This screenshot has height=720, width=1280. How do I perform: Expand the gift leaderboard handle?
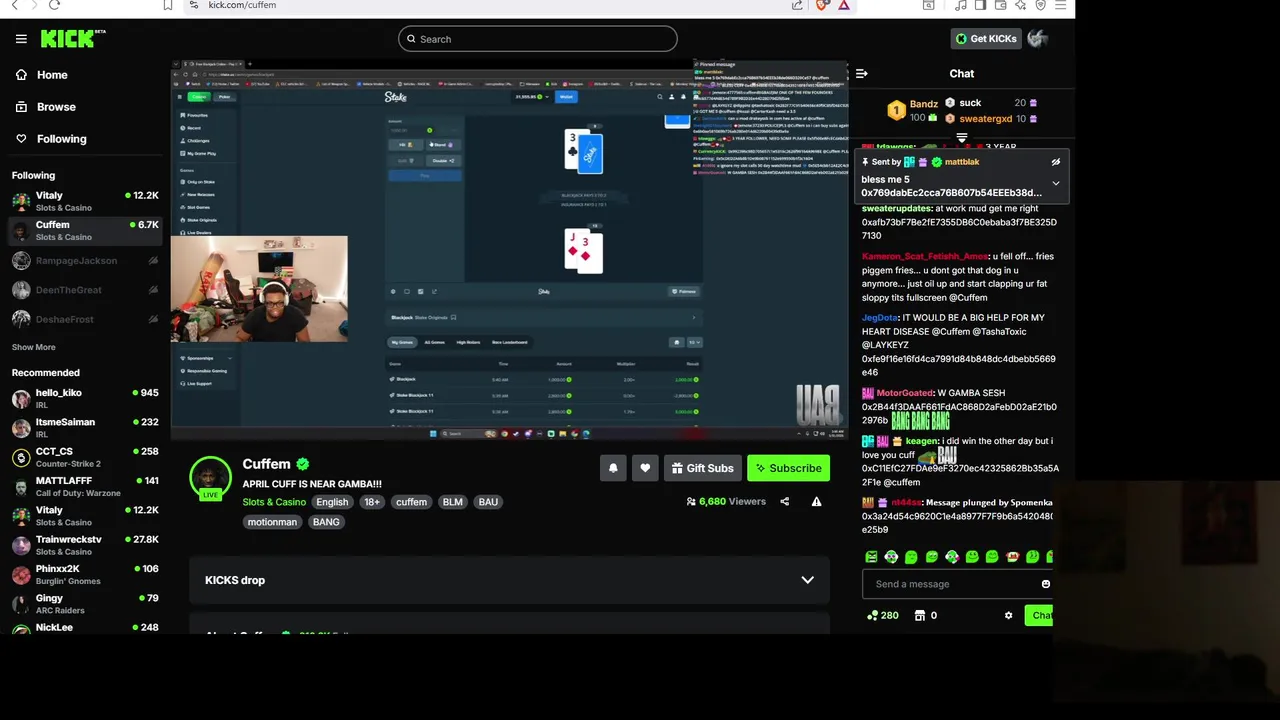click(962, 138)
